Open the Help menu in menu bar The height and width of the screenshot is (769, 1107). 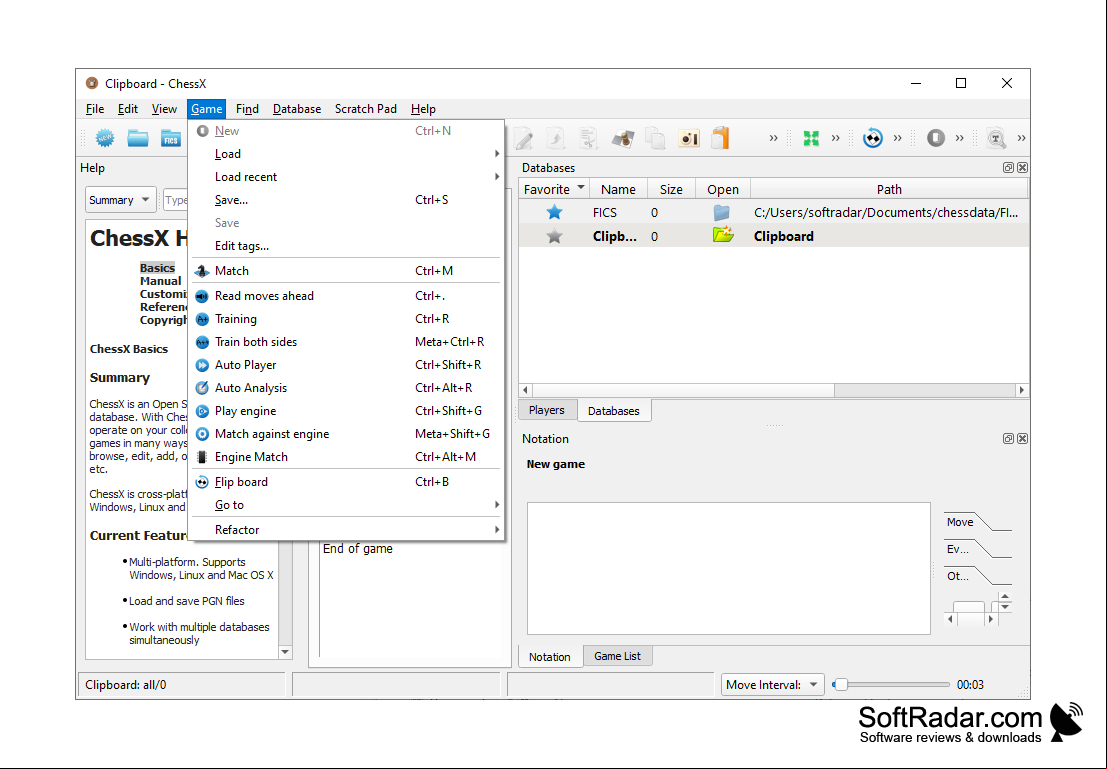tap(423, 109)
